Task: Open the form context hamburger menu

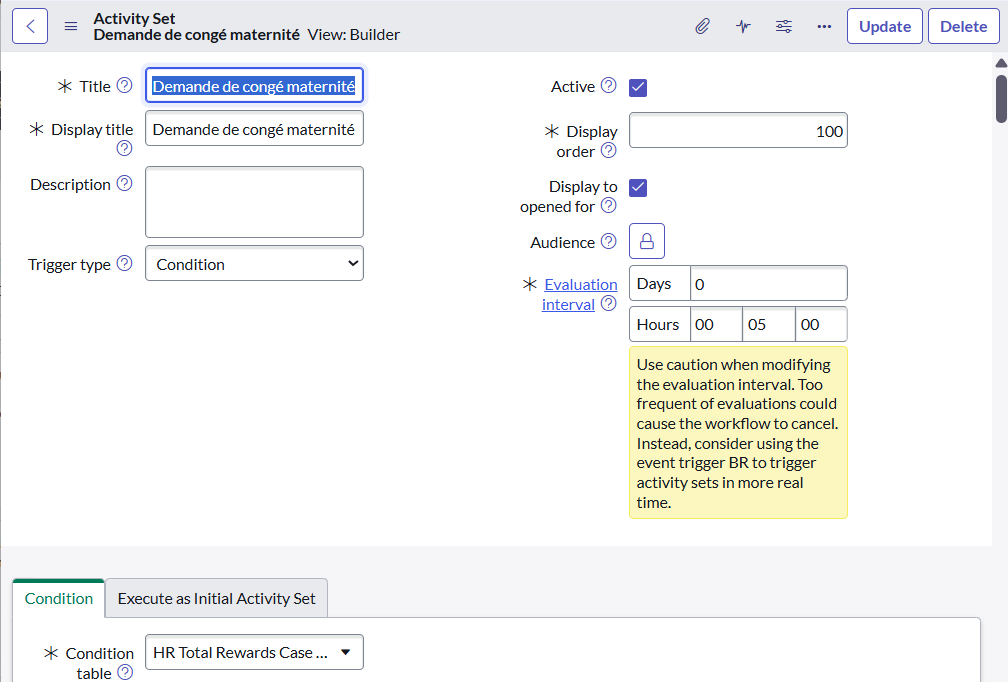Action: click(71, 26)
